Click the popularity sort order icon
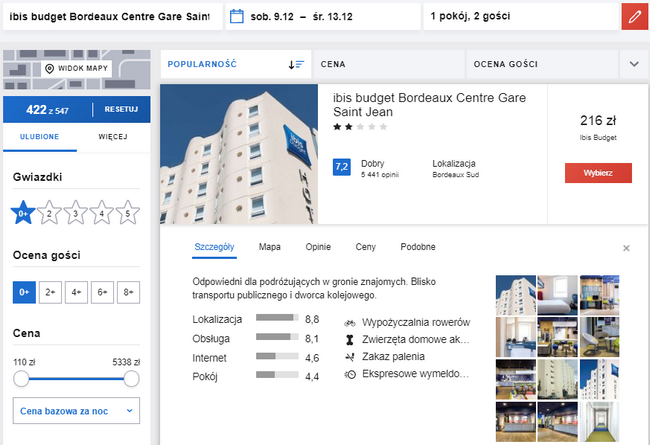 pyautogui.click(x=296, y=64)
